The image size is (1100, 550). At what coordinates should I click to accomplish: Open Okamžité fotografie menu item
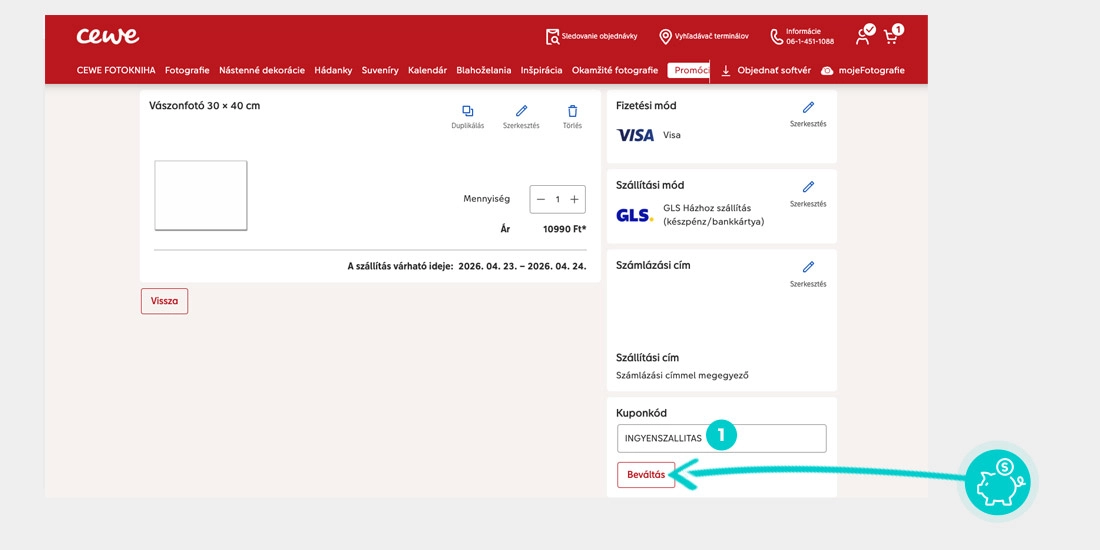click(x=615, y=70)
